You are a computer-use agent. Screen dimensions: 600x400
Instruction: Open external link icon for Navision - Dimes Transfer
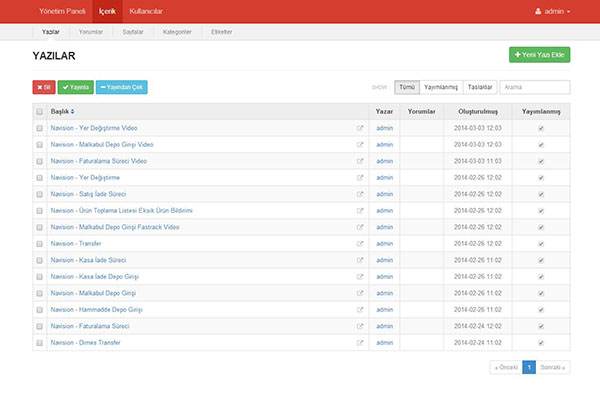(x=360, y=343)
